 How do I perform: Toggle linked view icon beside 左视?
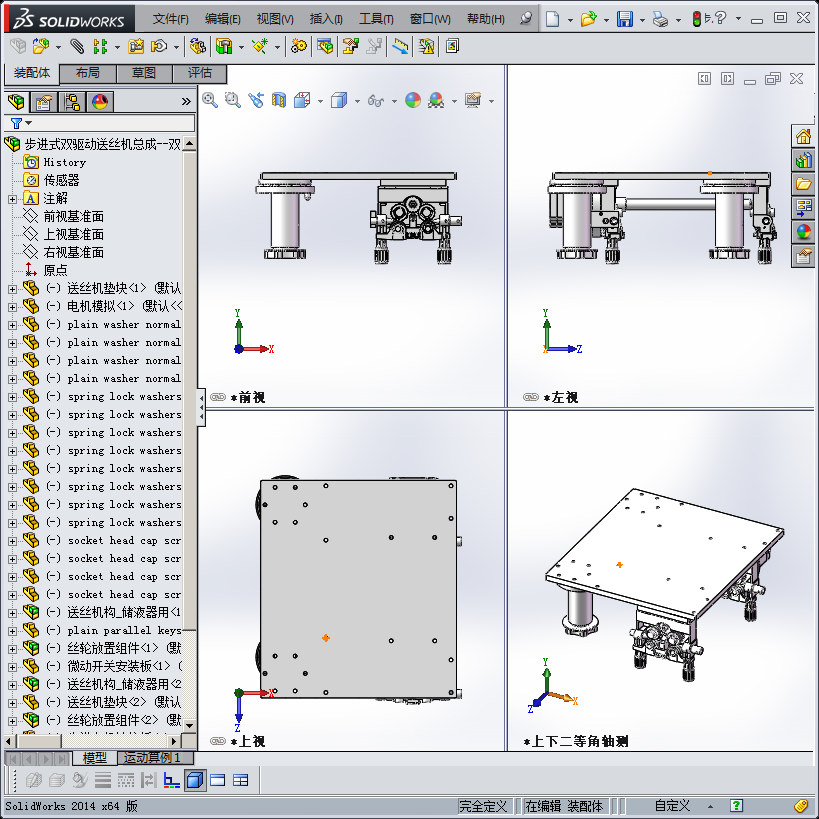pos(531,397)
